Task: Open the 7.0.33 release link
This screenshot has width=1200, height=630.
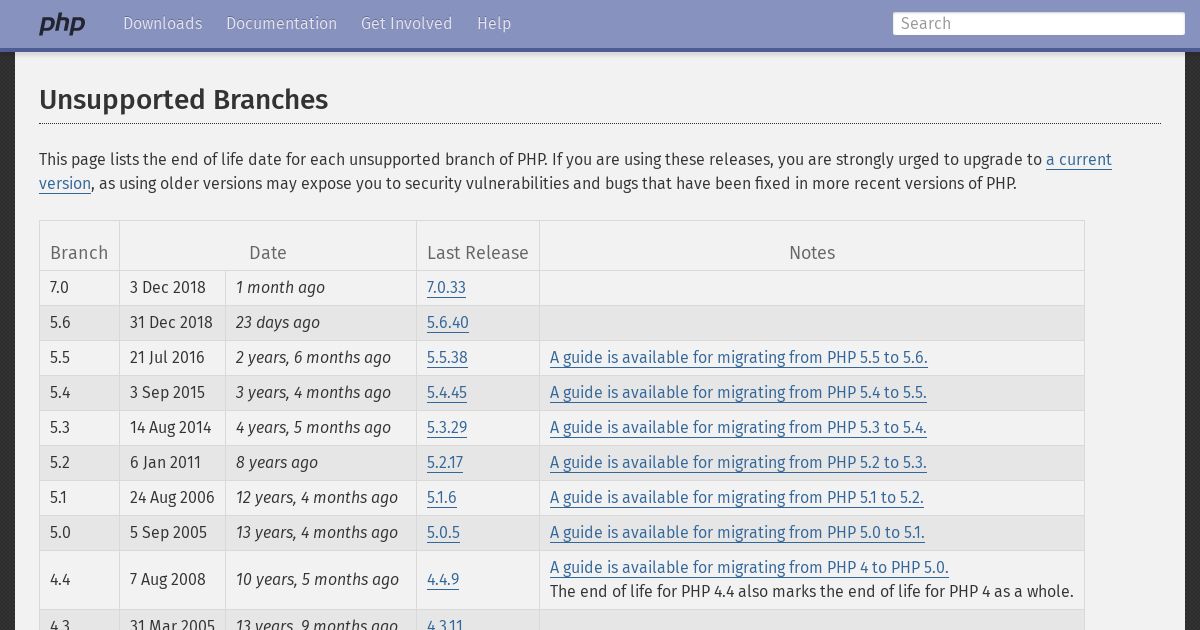Action: point(446,288)
